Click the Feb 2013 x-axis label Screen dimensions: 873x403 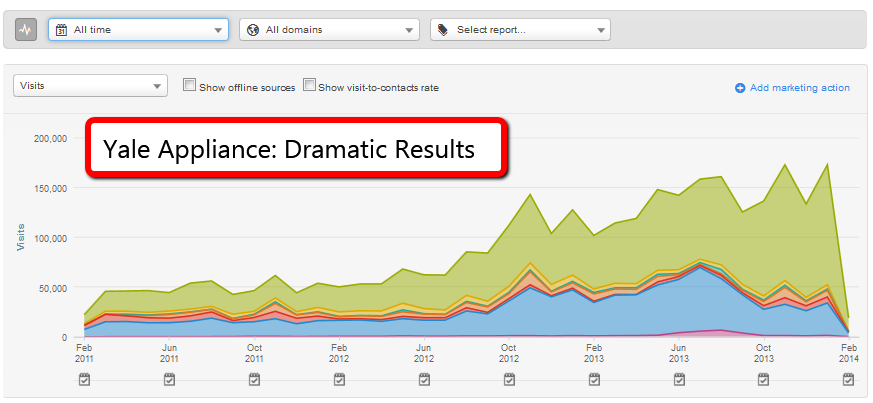594,353
